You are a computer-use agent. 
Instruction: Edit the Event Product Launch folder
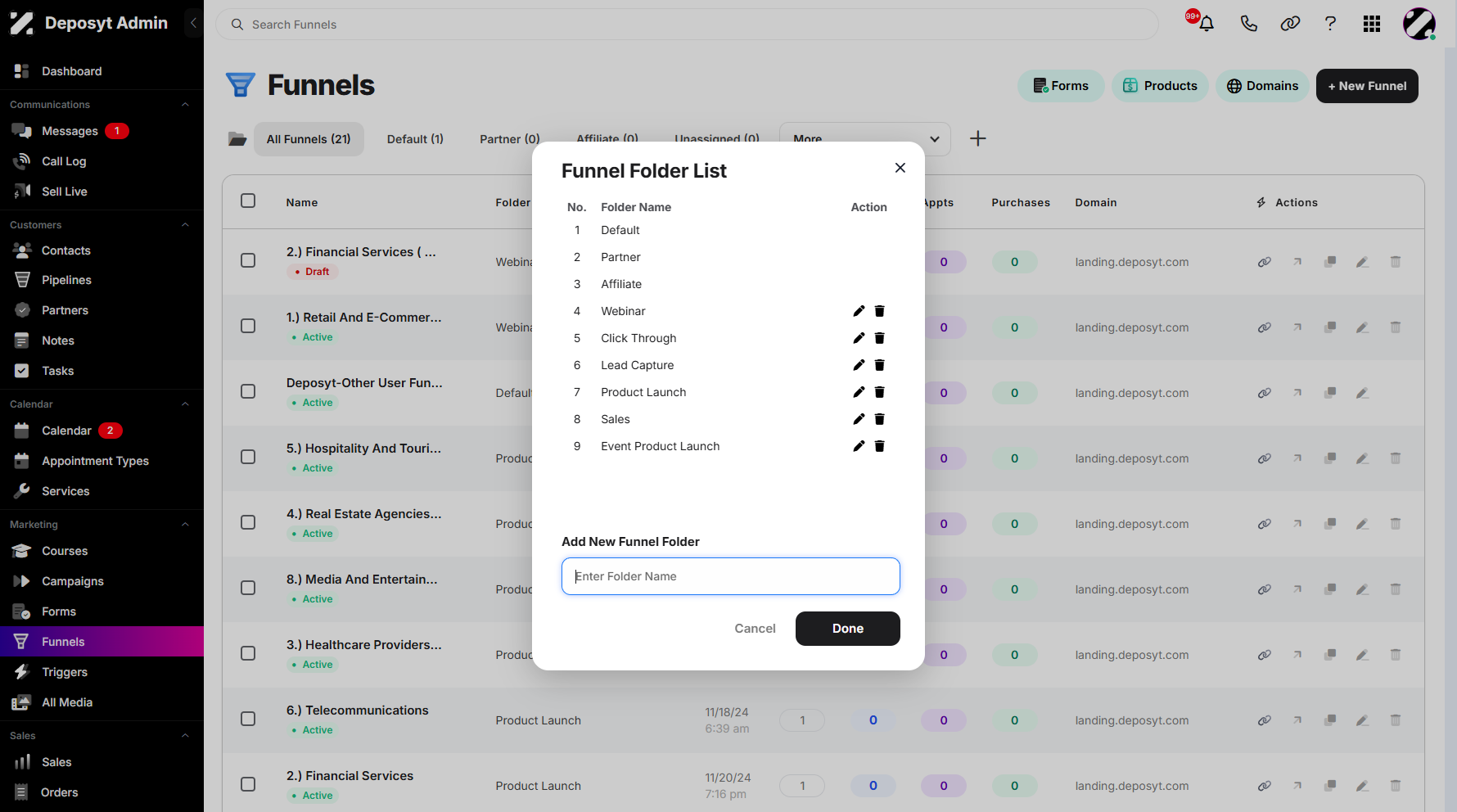click(859, 446)
